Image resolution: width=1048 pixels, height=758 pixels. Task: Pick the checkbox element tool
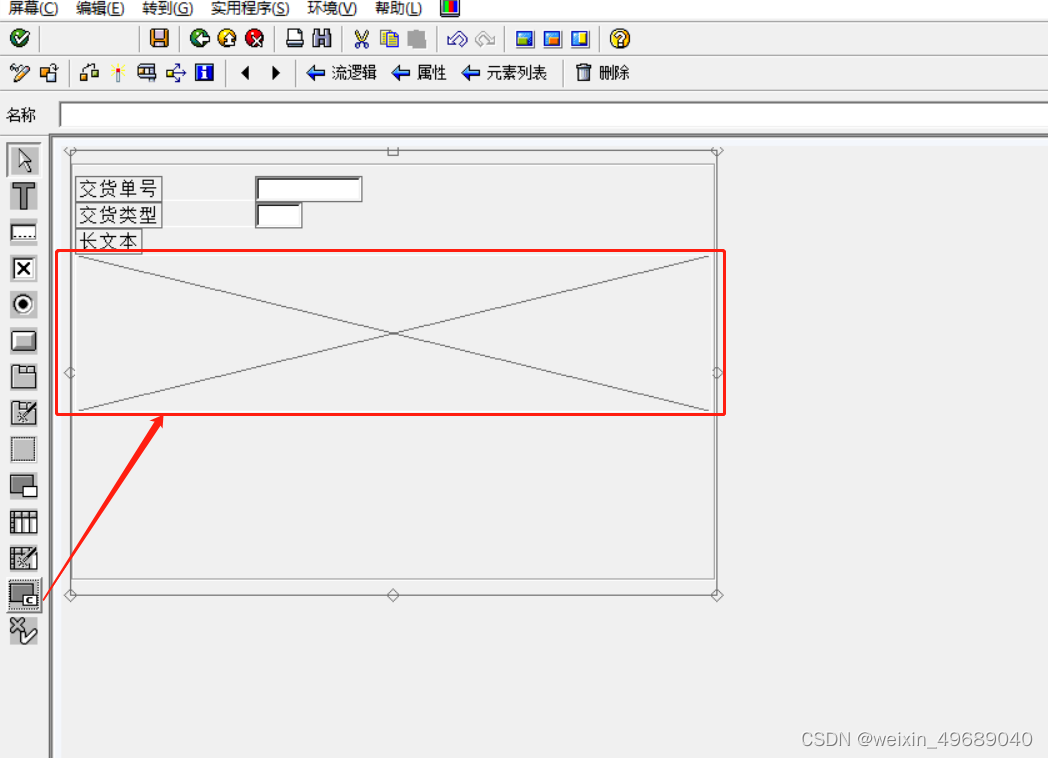tap(23, 269)
